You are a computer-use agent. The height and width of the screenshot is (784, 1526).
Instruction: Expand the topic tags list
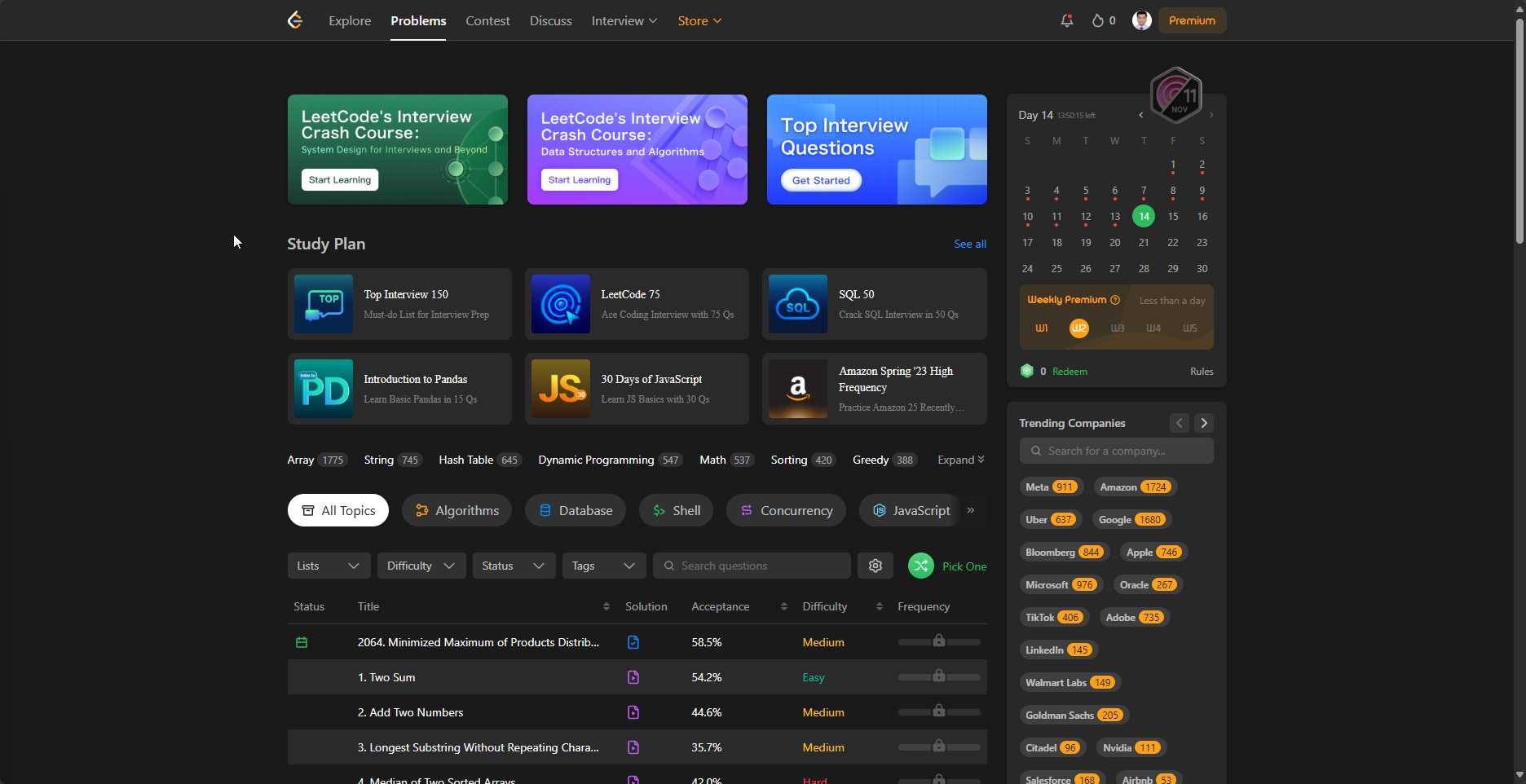(960, 460)
